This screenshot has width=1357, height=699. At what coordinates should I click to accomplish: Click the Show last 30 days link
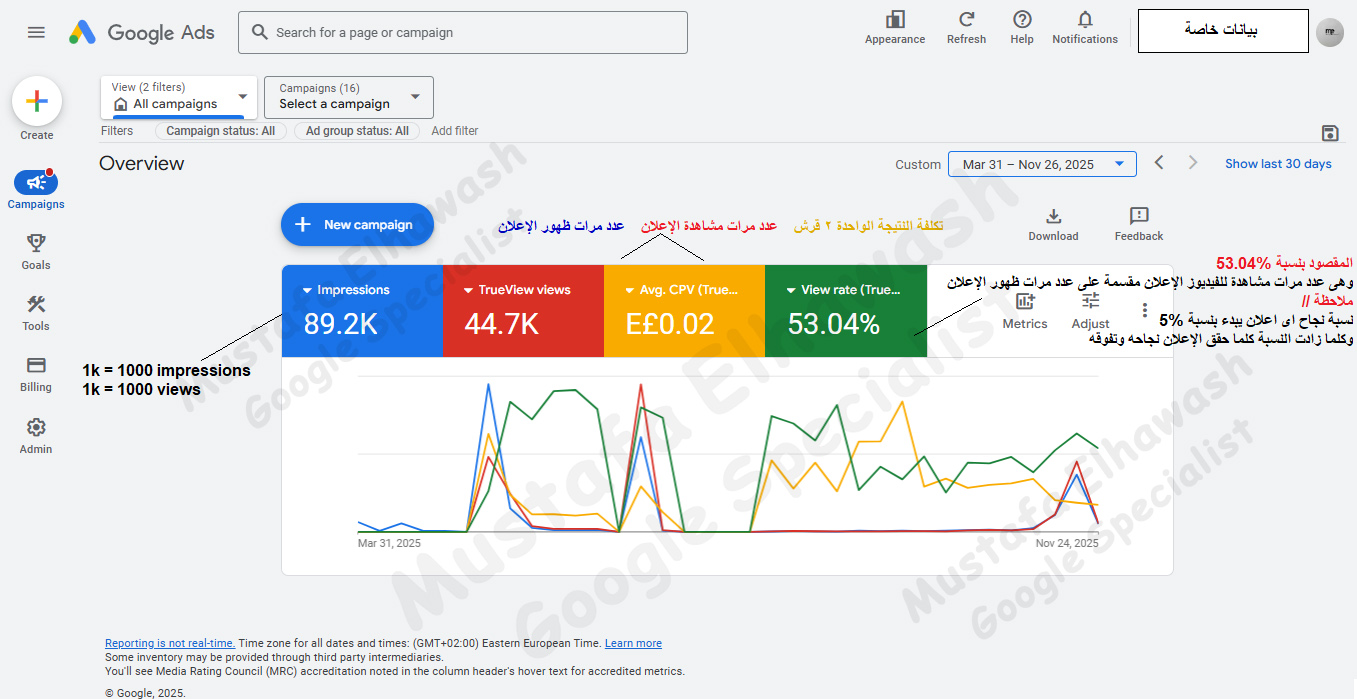point(1278,164)
